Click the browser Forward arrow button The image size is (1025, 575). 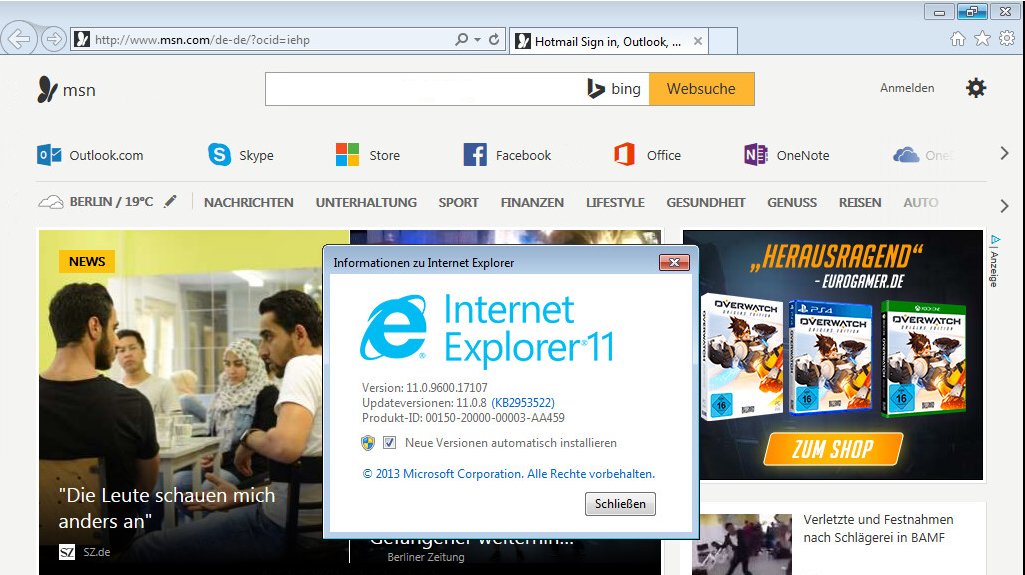54,39
